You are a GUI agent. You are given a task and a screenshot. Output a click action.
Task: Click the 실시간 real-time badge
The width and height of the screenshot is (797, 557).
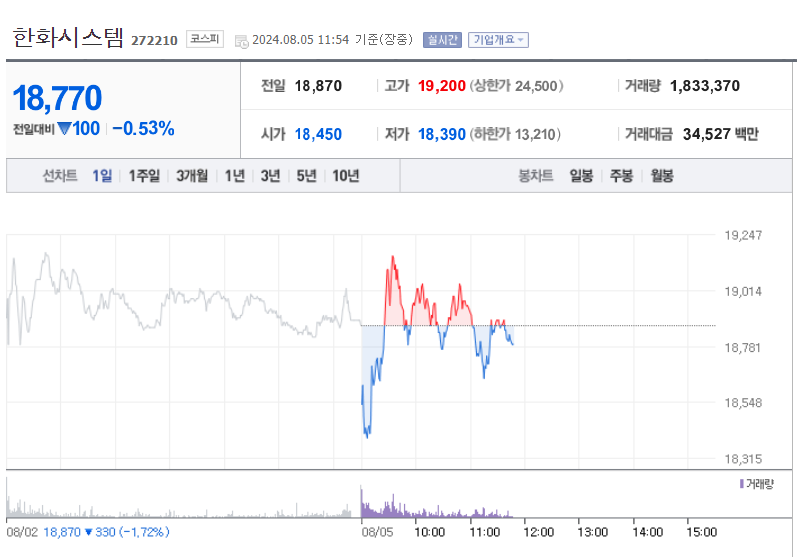click(442, 40)
